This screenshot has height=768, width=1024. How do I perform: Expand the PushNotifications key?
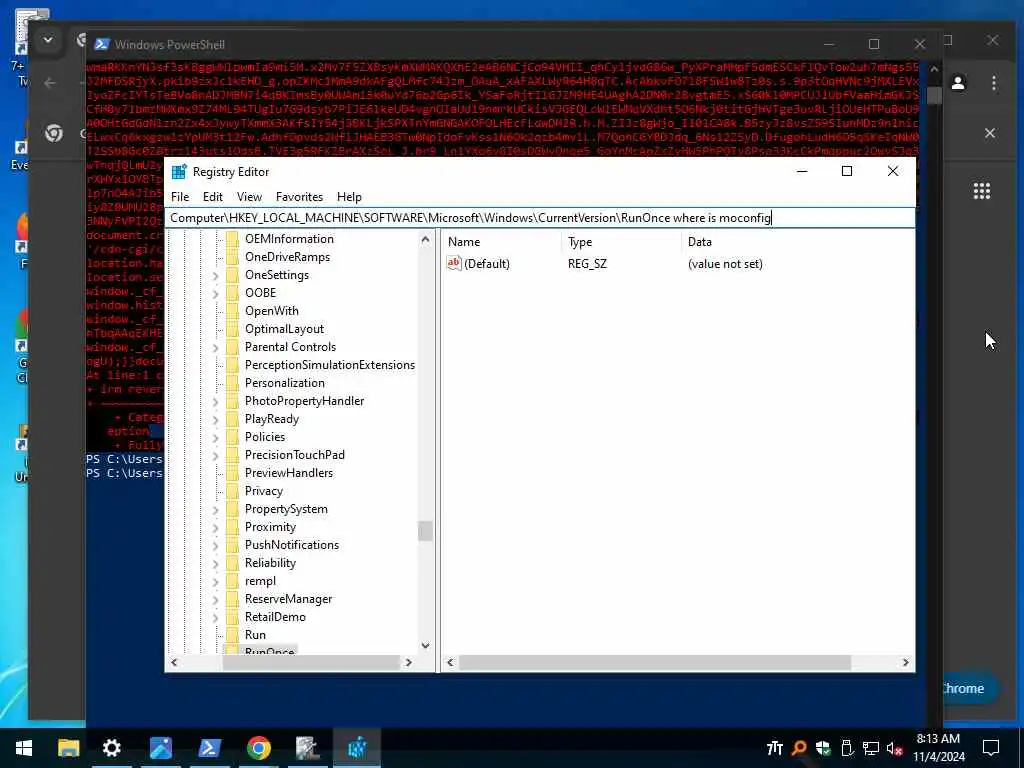216,546
